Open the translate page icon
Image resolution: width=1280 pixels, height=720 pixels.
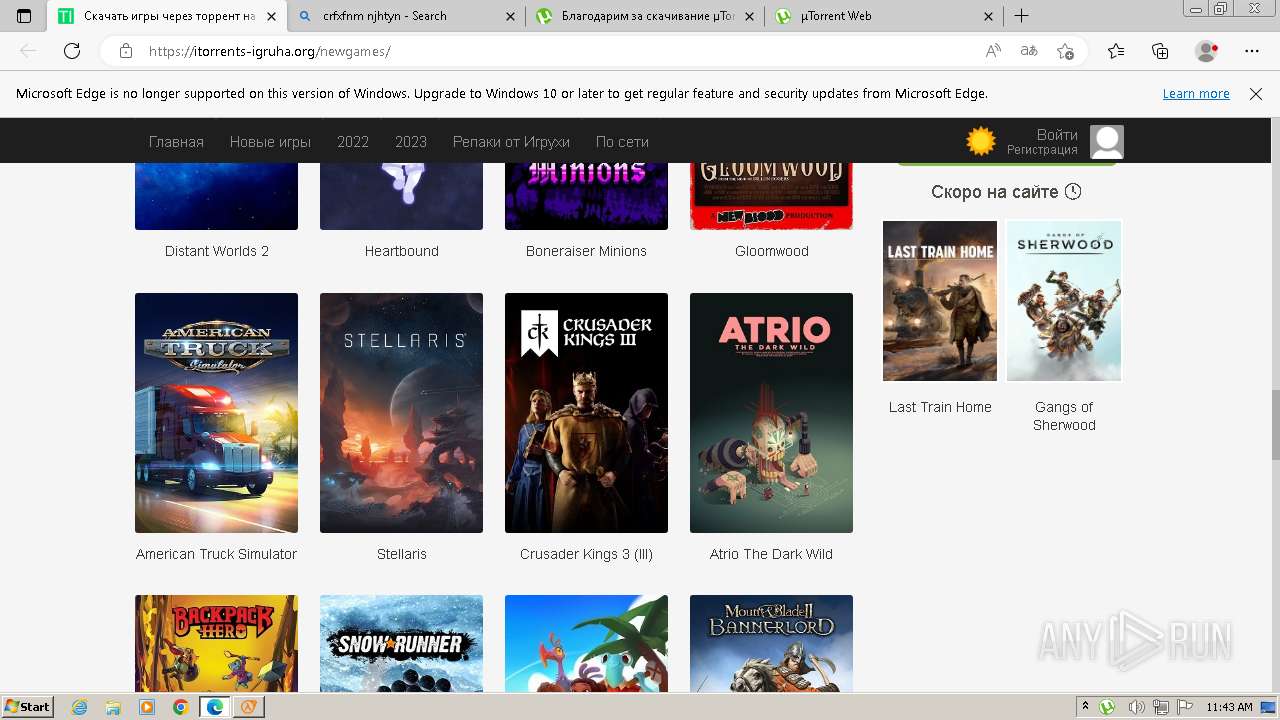point(1029,51)
